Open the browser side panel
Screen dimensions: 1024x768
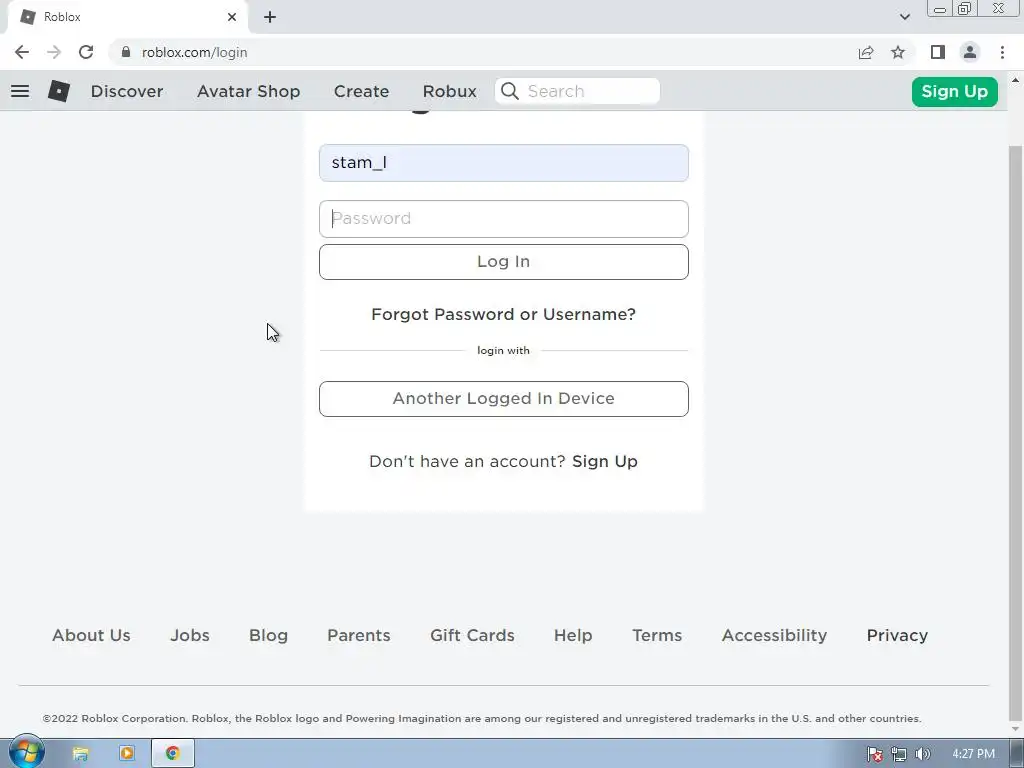pyautogui.click(x=938, y=52)
